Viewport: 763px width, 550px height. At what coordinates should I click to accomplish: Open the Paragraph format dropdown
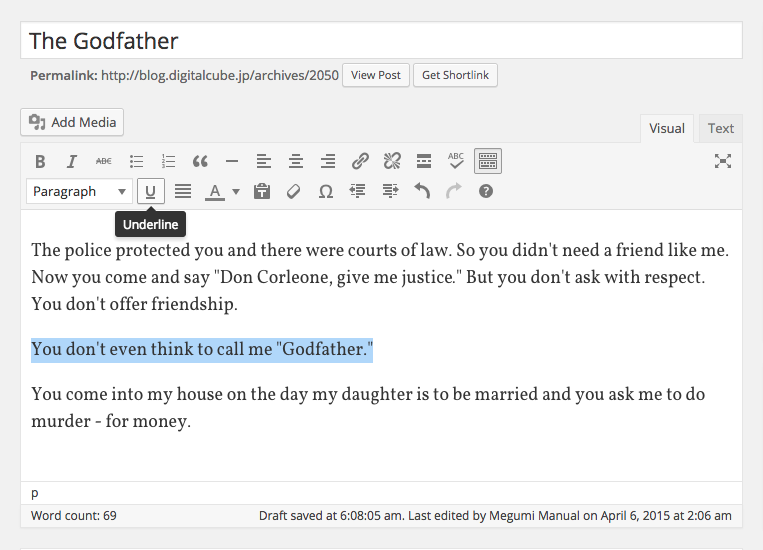point(80,191)
